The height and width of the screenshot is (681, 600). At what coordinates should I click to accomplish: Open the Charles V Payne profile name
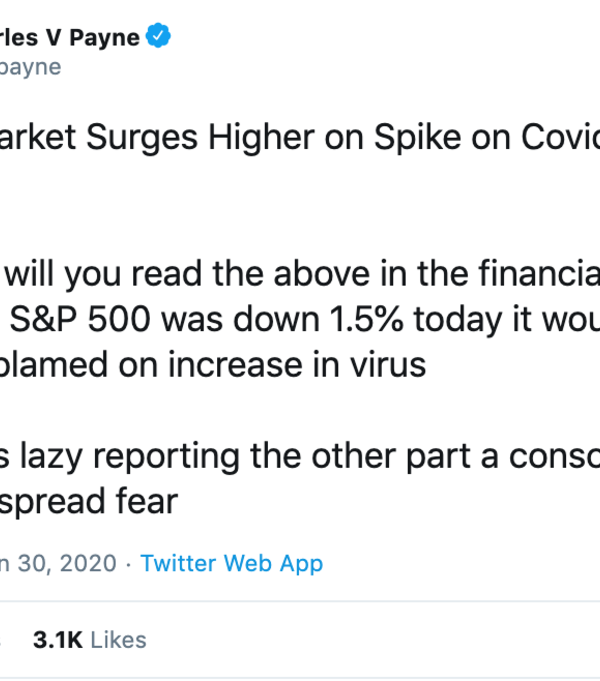[70, 38]
